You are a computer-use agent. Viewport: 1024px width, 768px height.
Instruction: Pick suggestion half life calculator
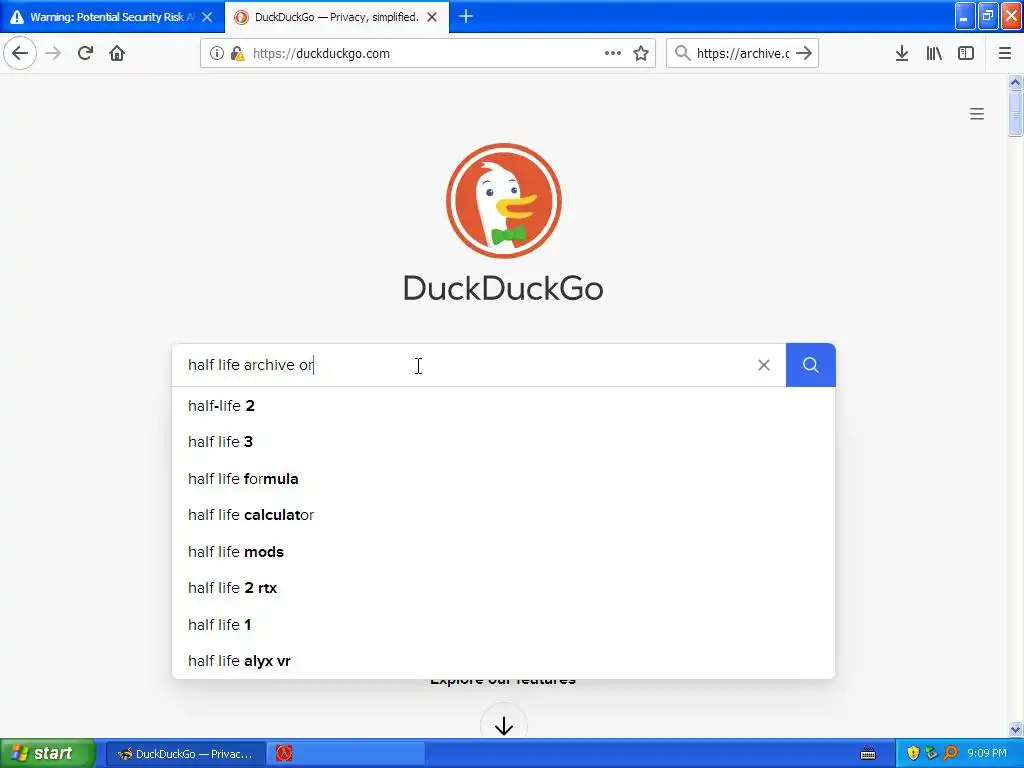pos(503,515)
